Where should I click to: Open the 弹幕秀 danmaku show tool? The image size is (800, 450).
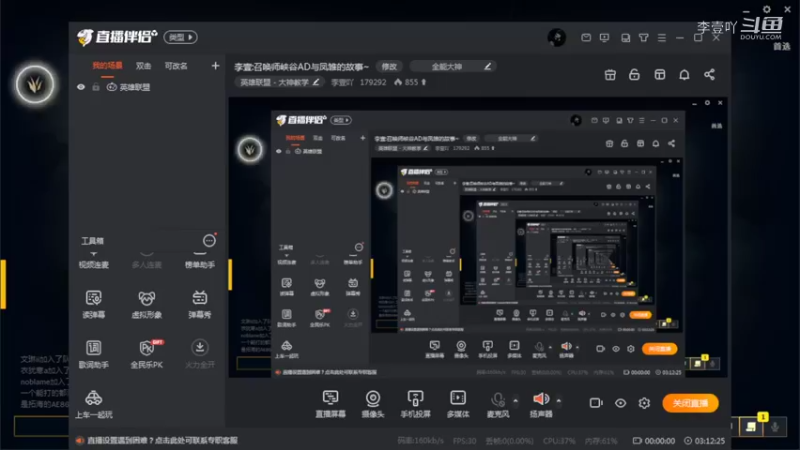pyautogui.click(x=199, y=304)
